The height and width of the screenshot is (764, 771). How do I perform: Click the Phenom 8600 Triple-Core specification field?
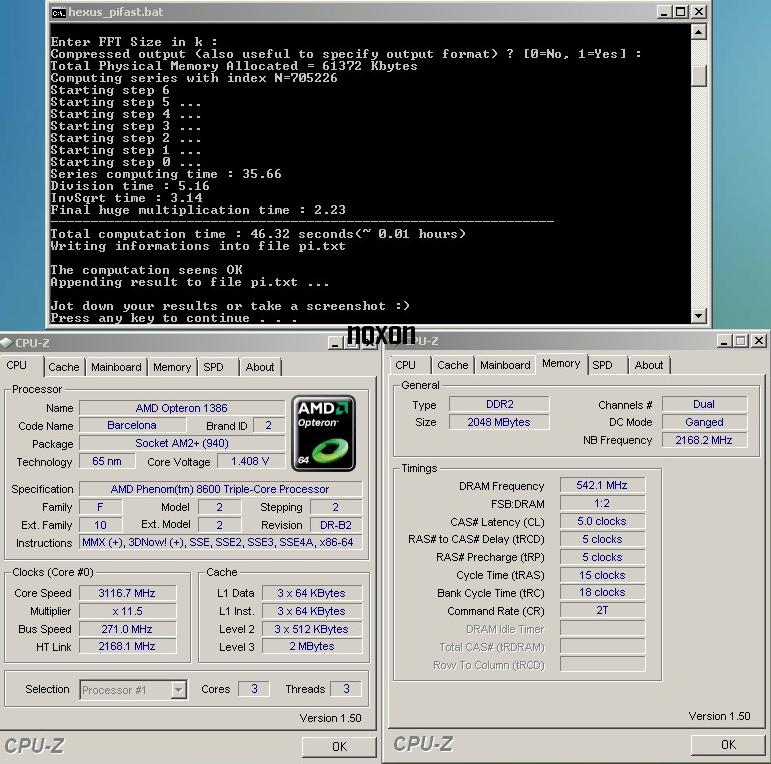pos(220,489)
